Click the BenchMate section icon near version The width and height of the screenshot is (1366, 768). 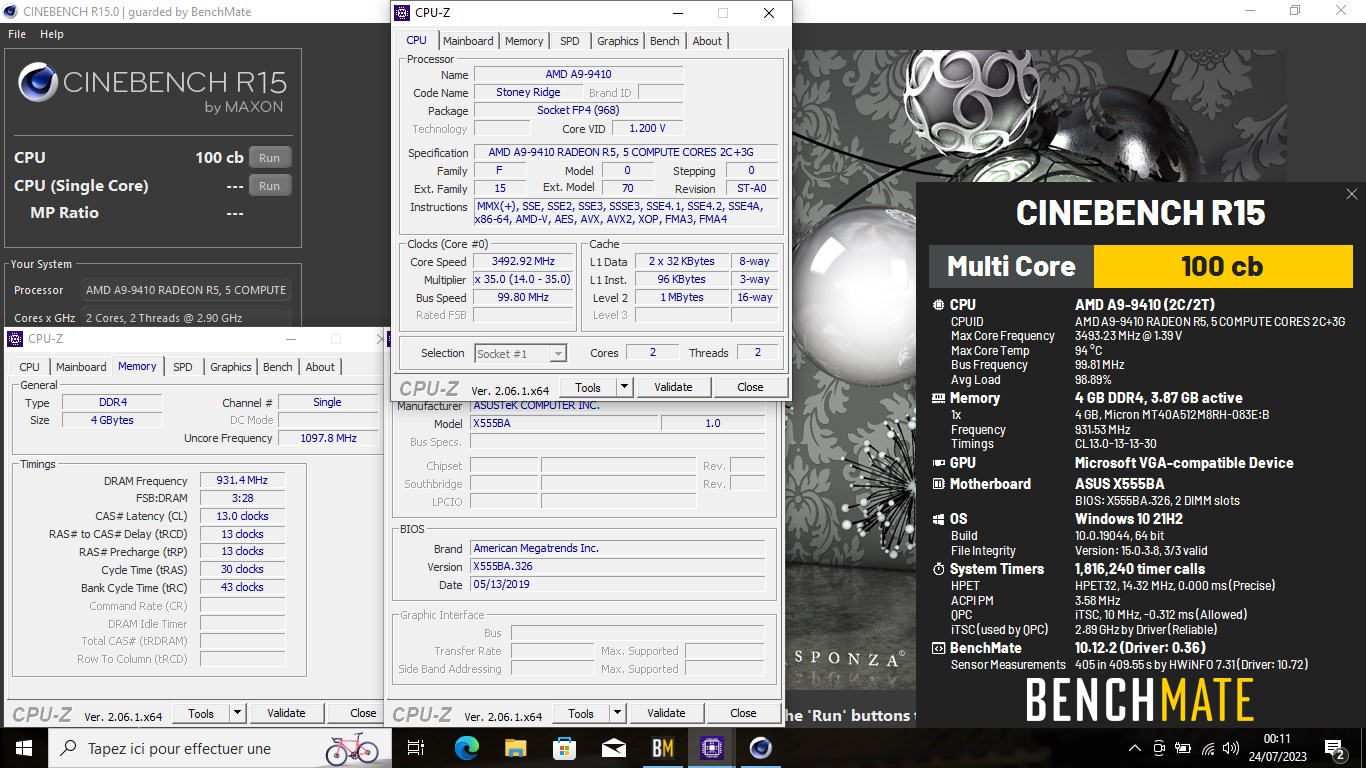(x=938, y=648)
